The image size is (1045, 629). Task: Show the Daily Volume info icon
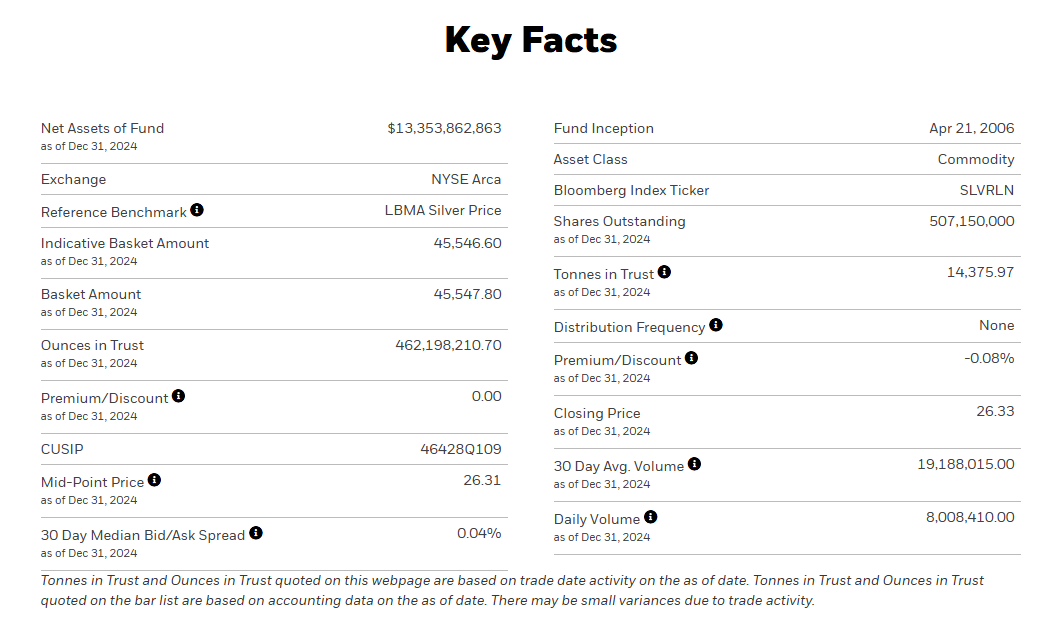[x=650, y=517]
